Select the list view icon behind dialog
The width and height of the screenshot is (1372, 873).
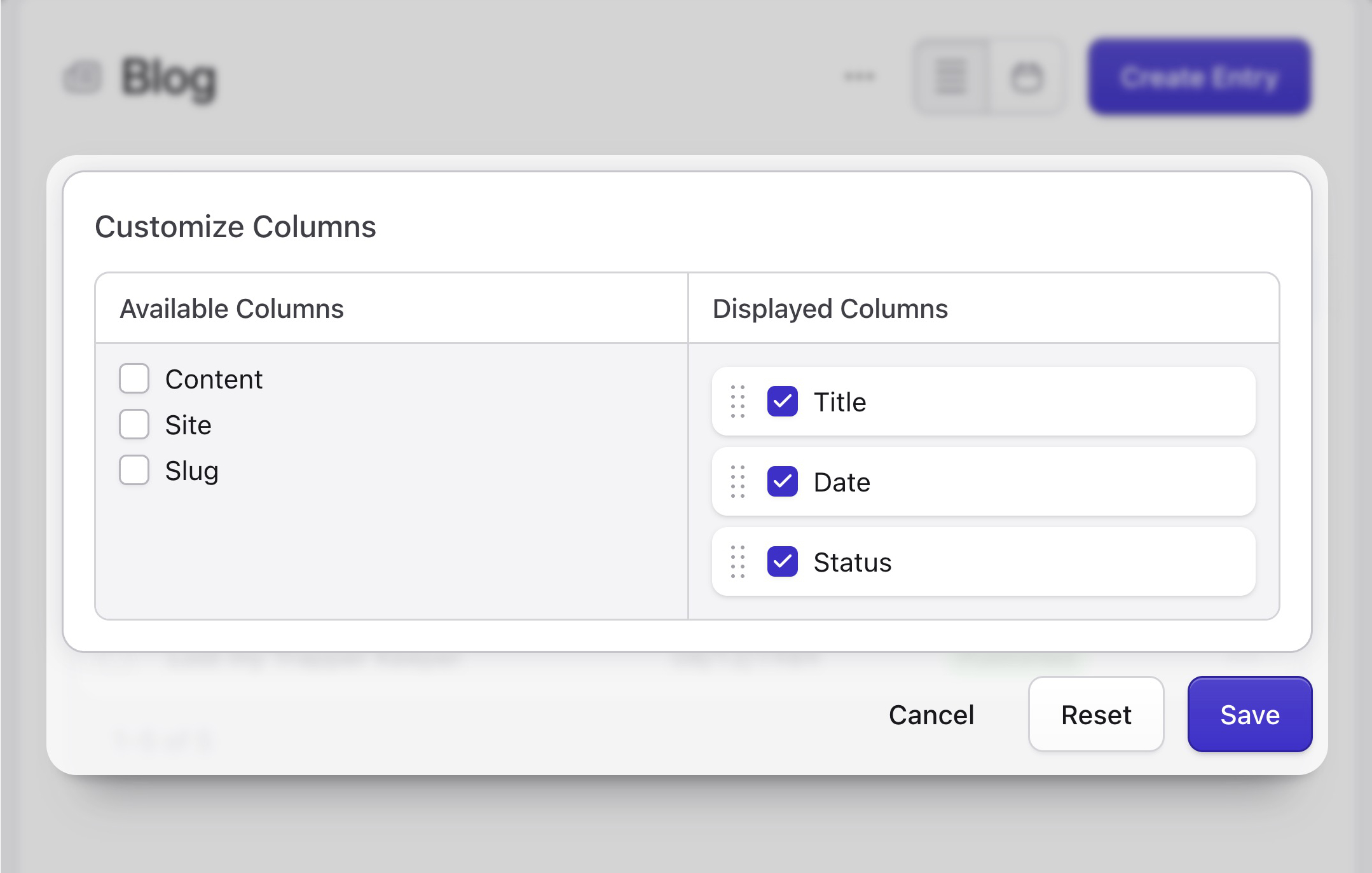click(x=952, y=78)
